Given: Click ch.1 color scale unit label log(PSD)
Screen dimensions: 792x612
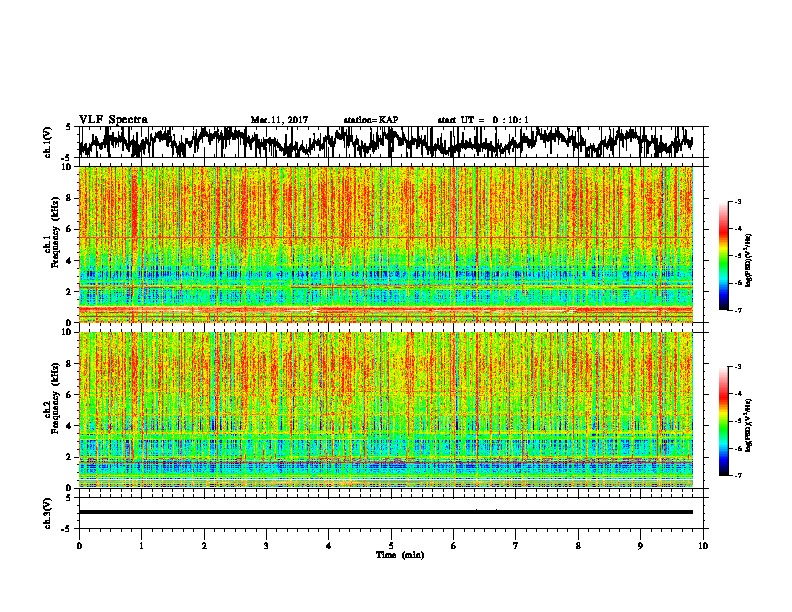Looking at the screenshot, I should (x=749, y=260).
